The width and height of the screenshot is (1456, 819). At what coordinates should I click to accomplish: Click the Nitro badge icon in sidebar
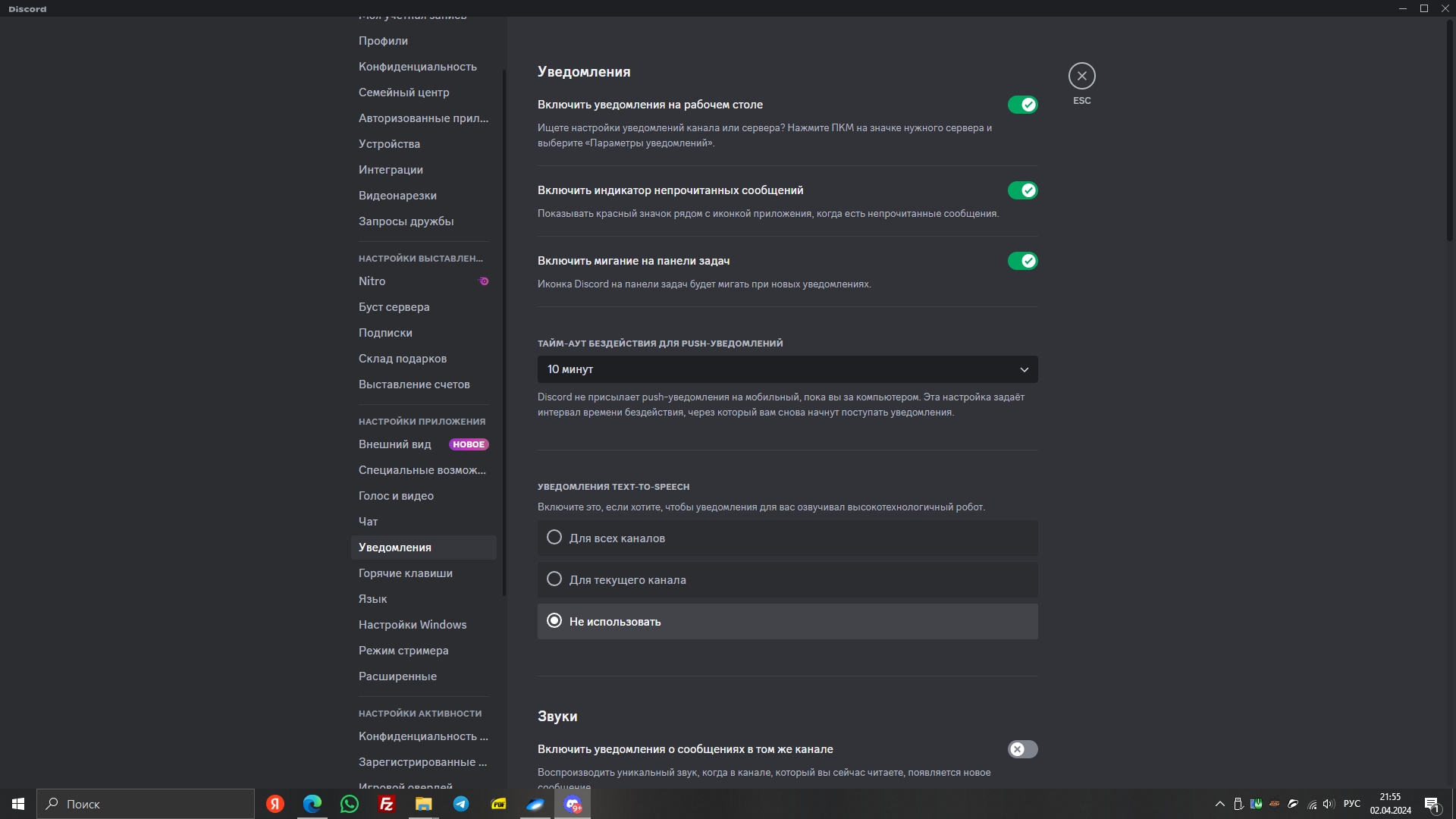[x=483, y=281]
